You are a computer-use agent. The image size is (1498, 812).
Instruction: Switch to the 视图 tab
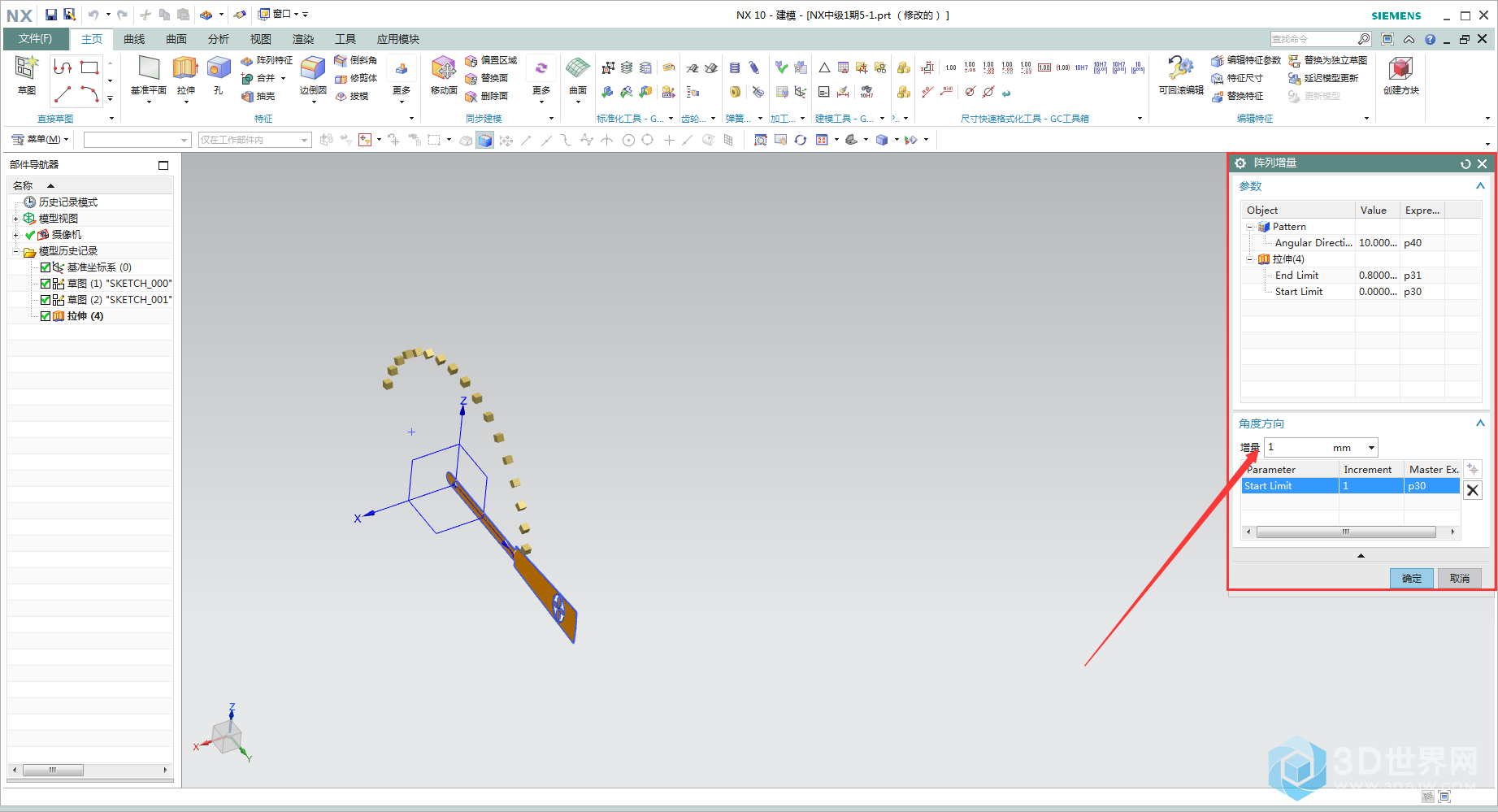pyautogui.click(x=261, y=39)
